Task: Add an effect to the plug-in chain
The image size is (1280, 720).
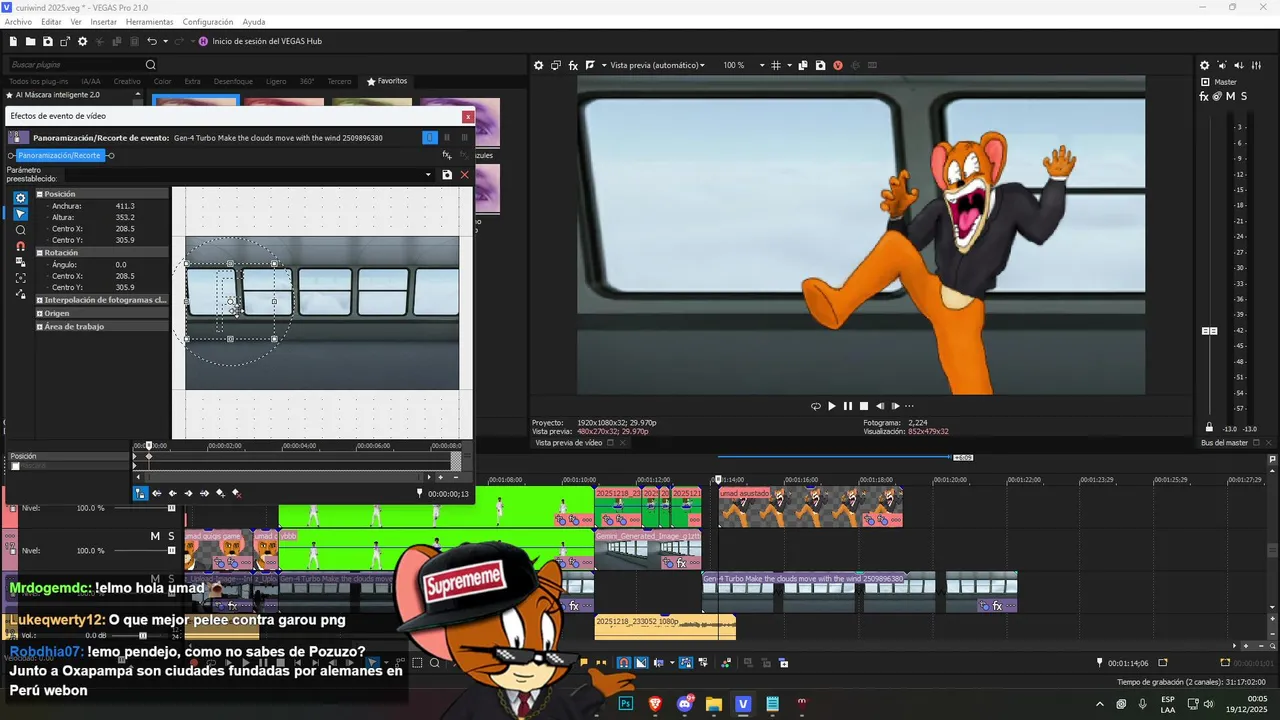Action: coord(447,155)
